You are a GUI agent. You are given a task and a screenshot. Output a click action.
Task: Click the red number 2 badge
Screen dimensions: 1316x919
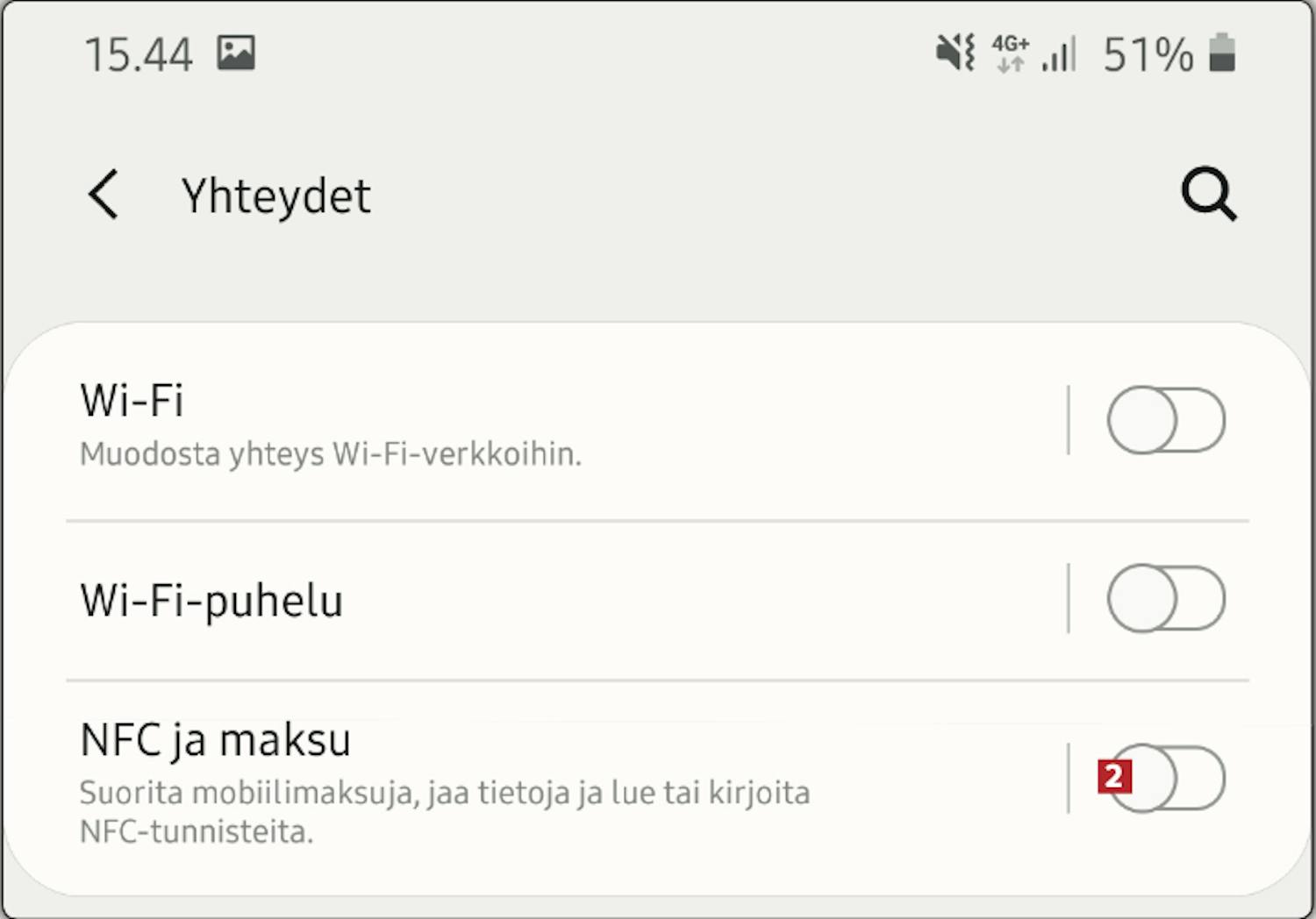coord(1114,776)
